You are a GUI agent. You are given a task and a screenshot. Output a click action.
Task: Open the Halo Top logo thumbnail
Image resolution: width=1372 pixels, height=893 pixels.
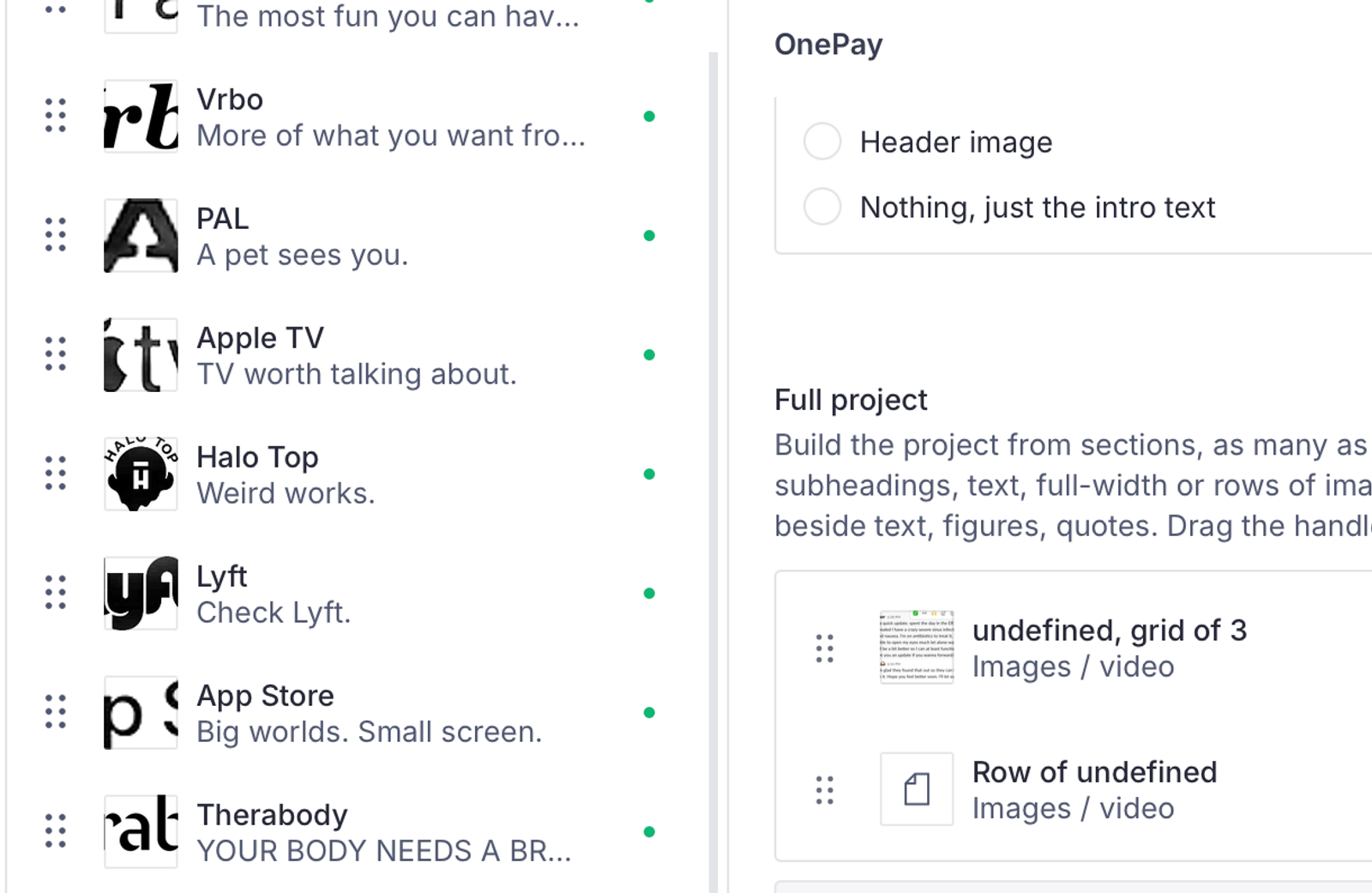tap(141, 474)
